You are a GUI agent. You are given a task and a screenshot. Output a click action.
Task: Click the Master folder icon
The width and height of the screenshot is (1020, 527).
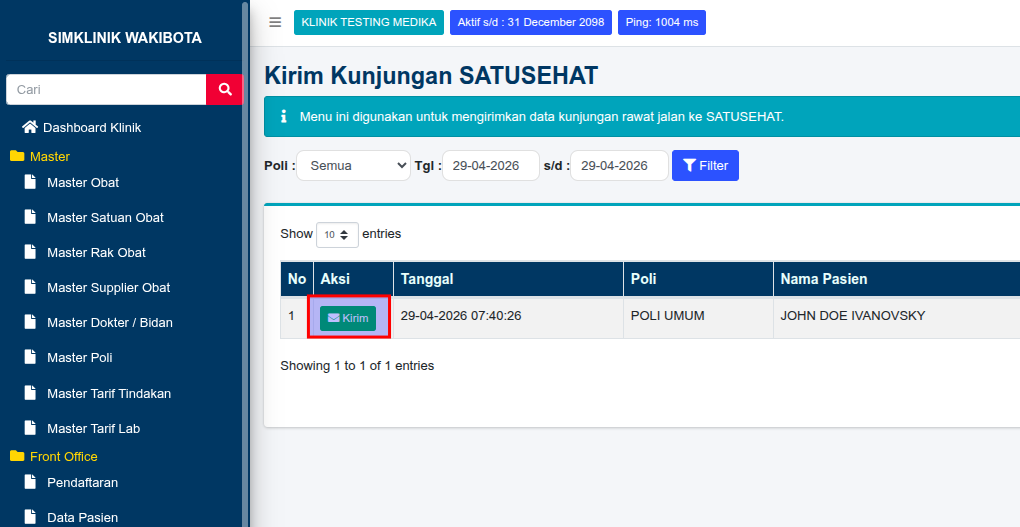coord(17,156)
